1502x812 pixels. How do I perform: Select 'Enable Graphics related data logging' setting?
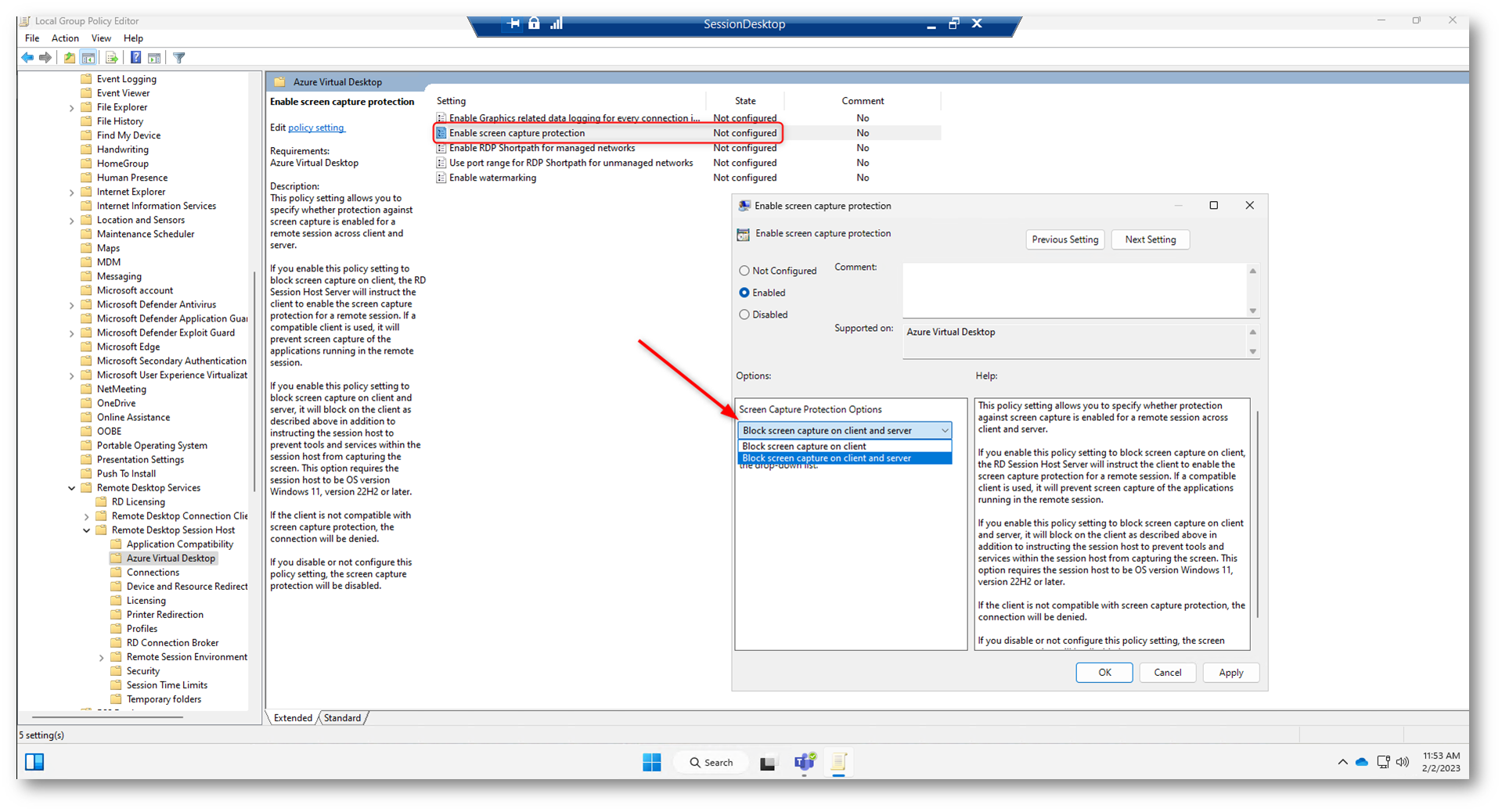pyautogui.click(x=574, y=118)
